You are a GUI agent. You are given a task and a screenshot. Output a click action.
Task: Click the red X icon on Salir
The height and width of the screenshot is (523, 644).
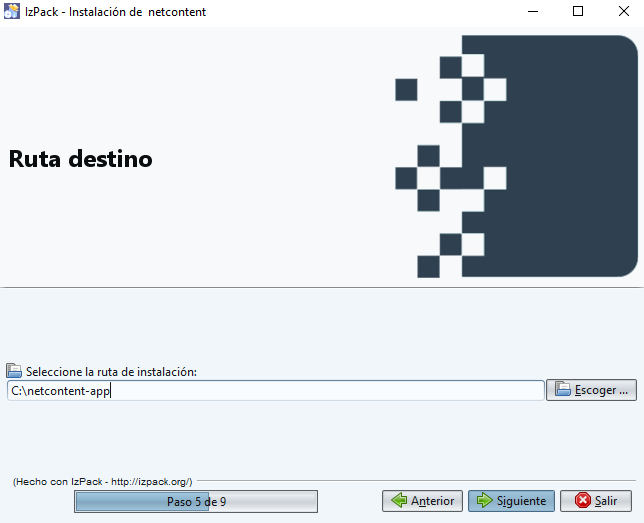pos(582,501)
